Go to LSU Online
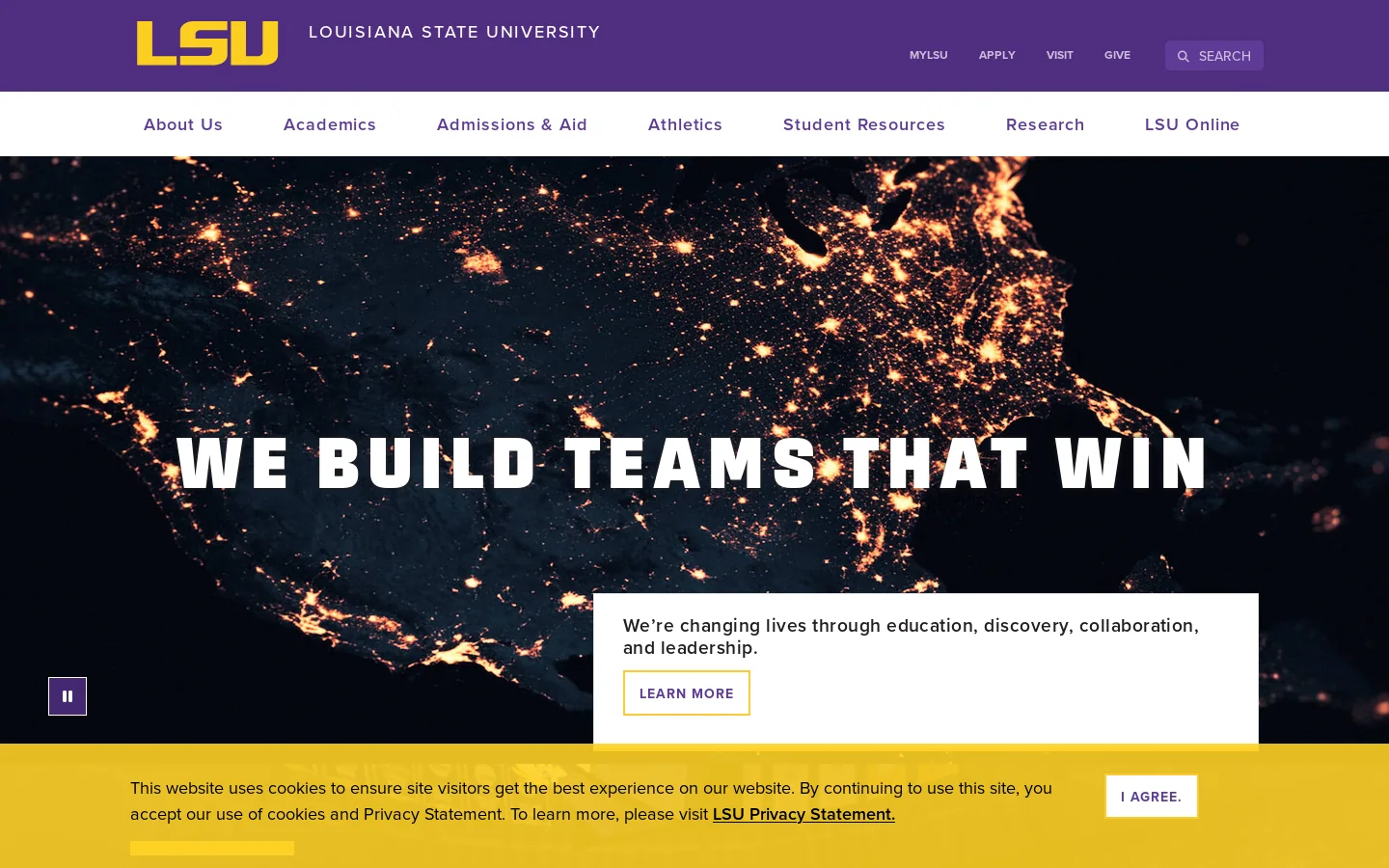This screenshot has height=868, width=1389. [1192, 124]
